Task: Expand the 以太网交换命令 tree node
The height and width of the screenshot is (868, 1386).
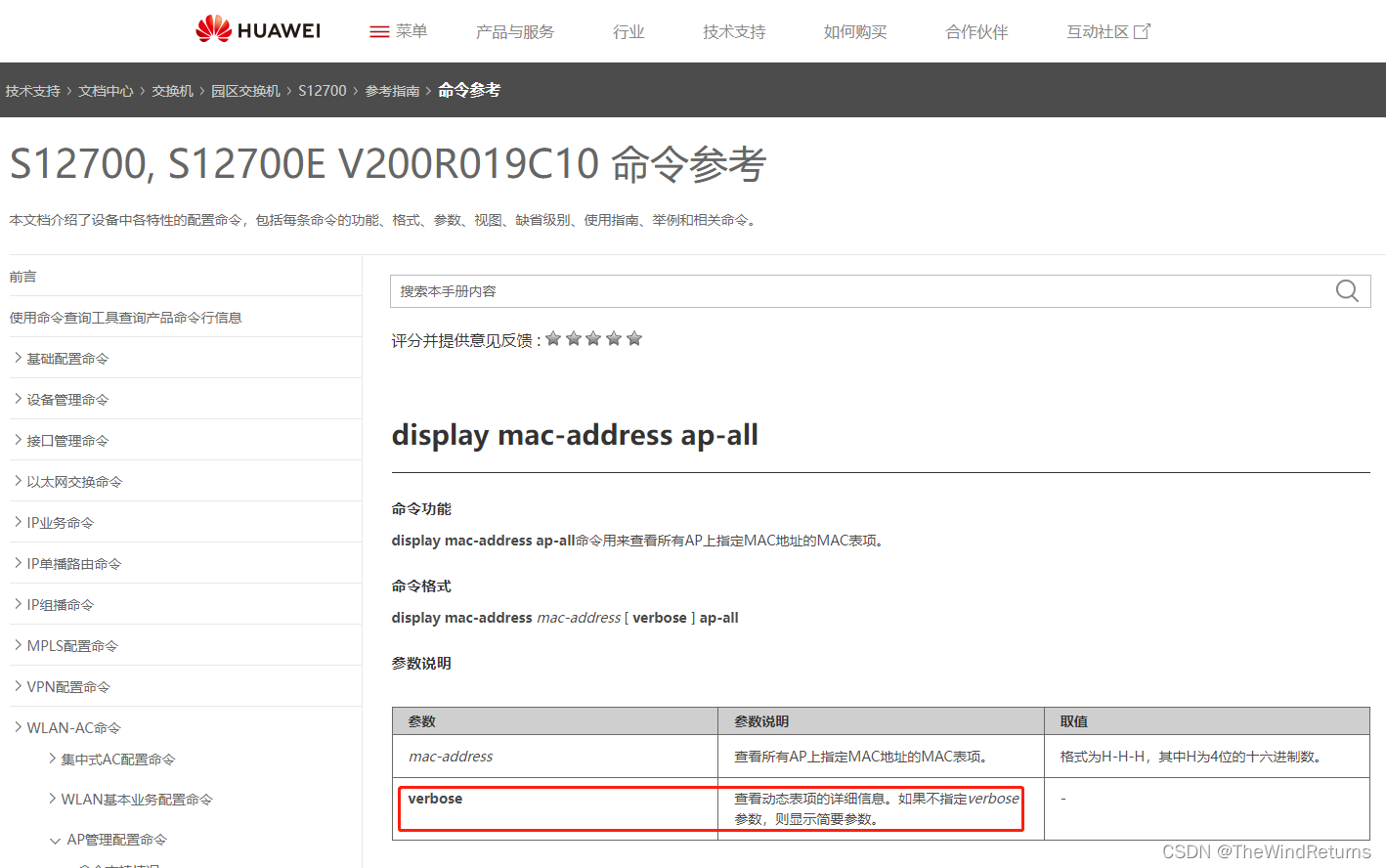Action: point(19,481)
